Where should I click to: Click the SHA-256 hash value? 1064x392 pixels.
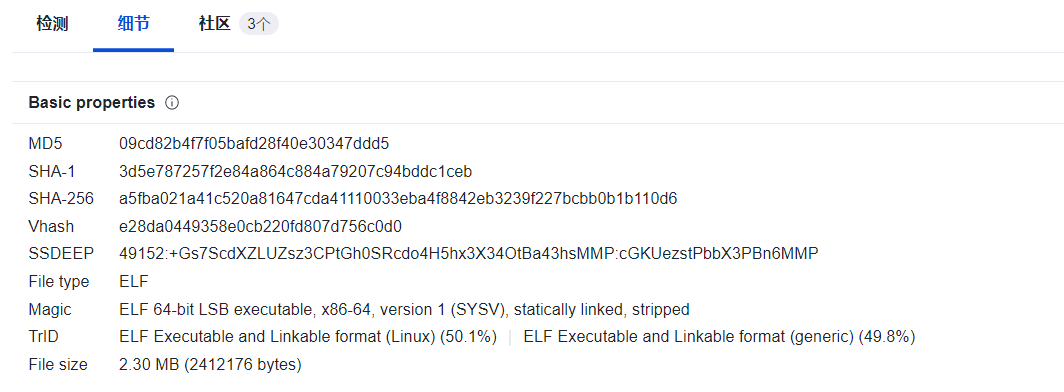pyautogui.click(x=398, y=199)
